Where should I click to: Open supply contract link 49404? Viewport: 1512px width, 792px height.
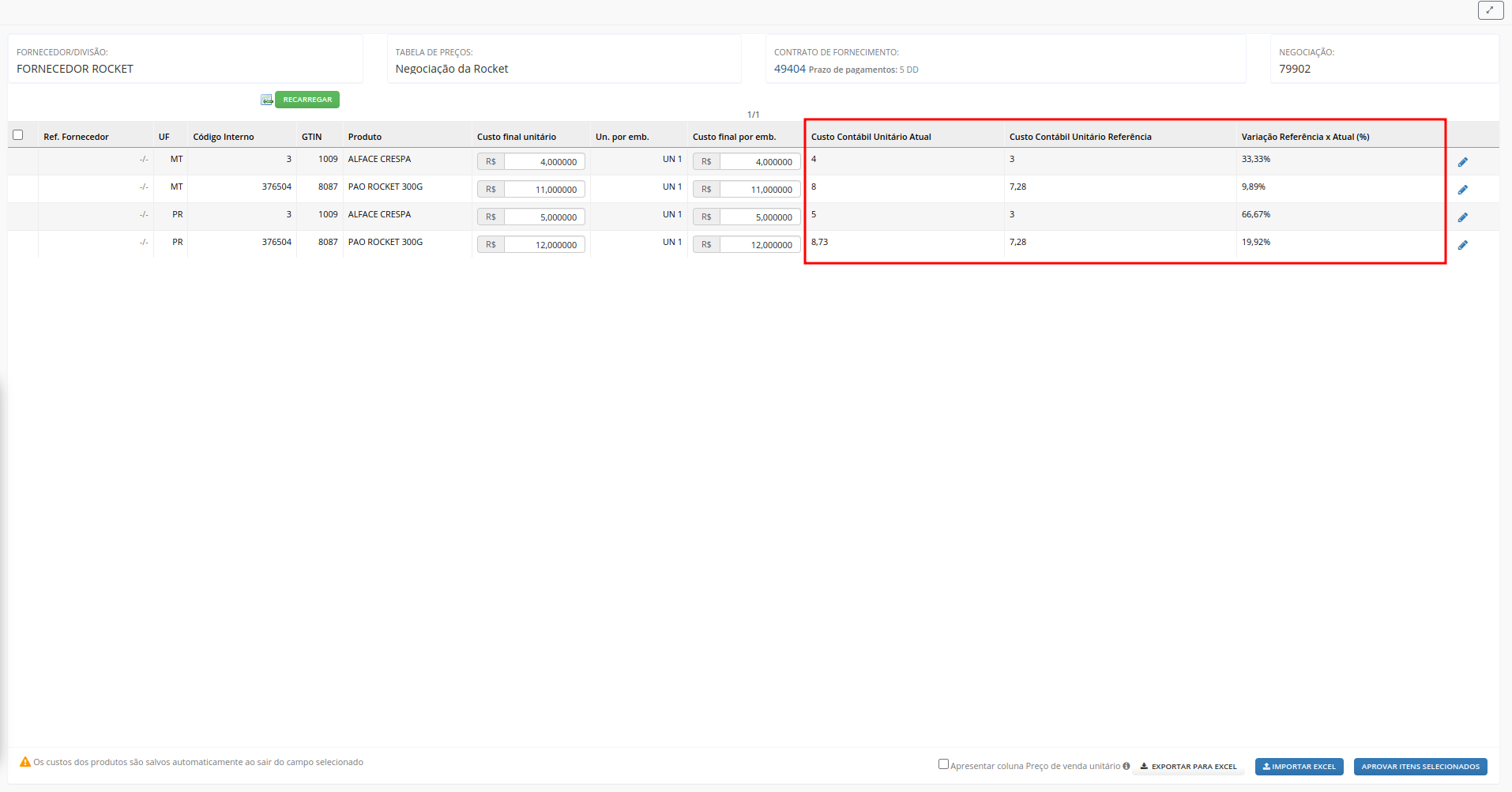pos(789,69)
